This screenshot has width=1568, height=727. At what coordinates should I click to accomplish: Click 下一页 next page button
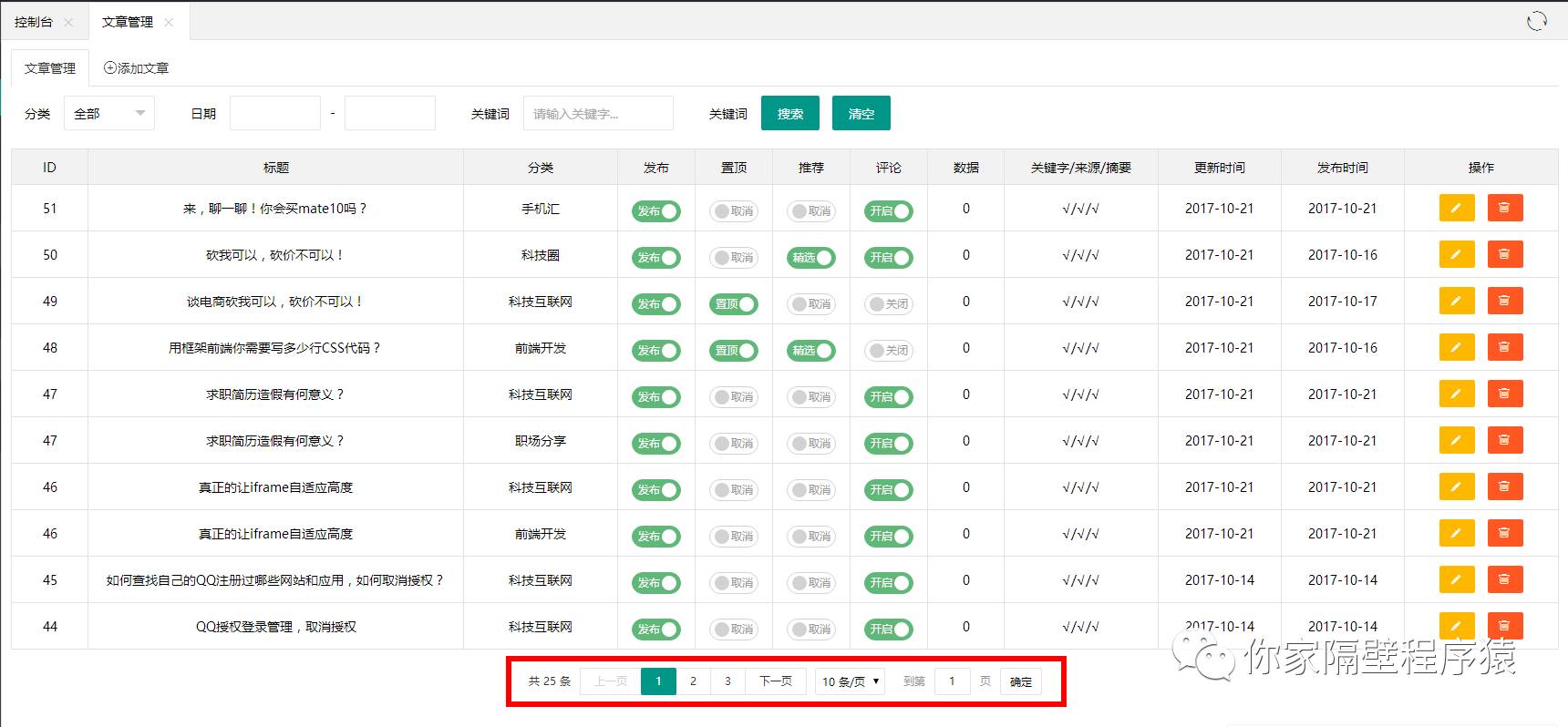coord(776,681)
